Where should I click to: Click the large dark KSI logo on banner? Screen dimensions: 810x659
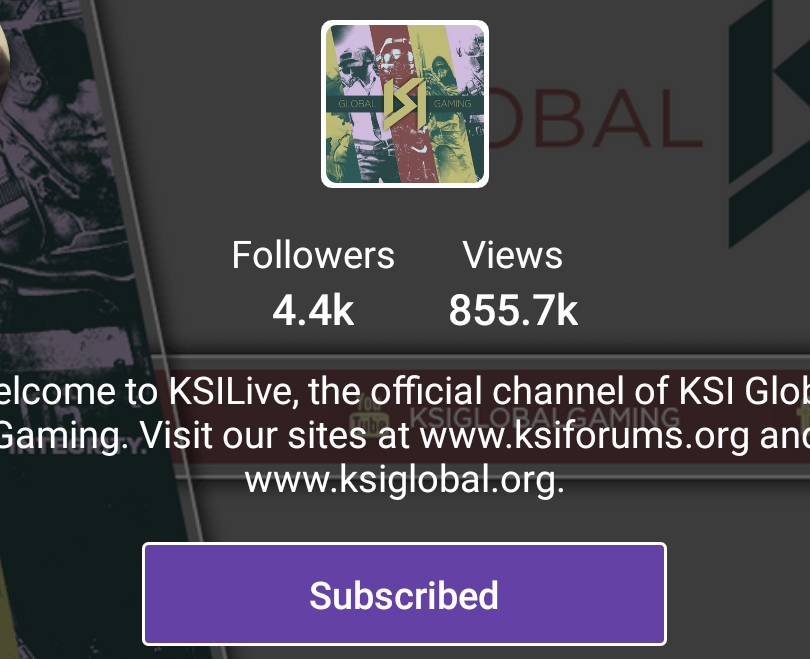pos(769,124)
